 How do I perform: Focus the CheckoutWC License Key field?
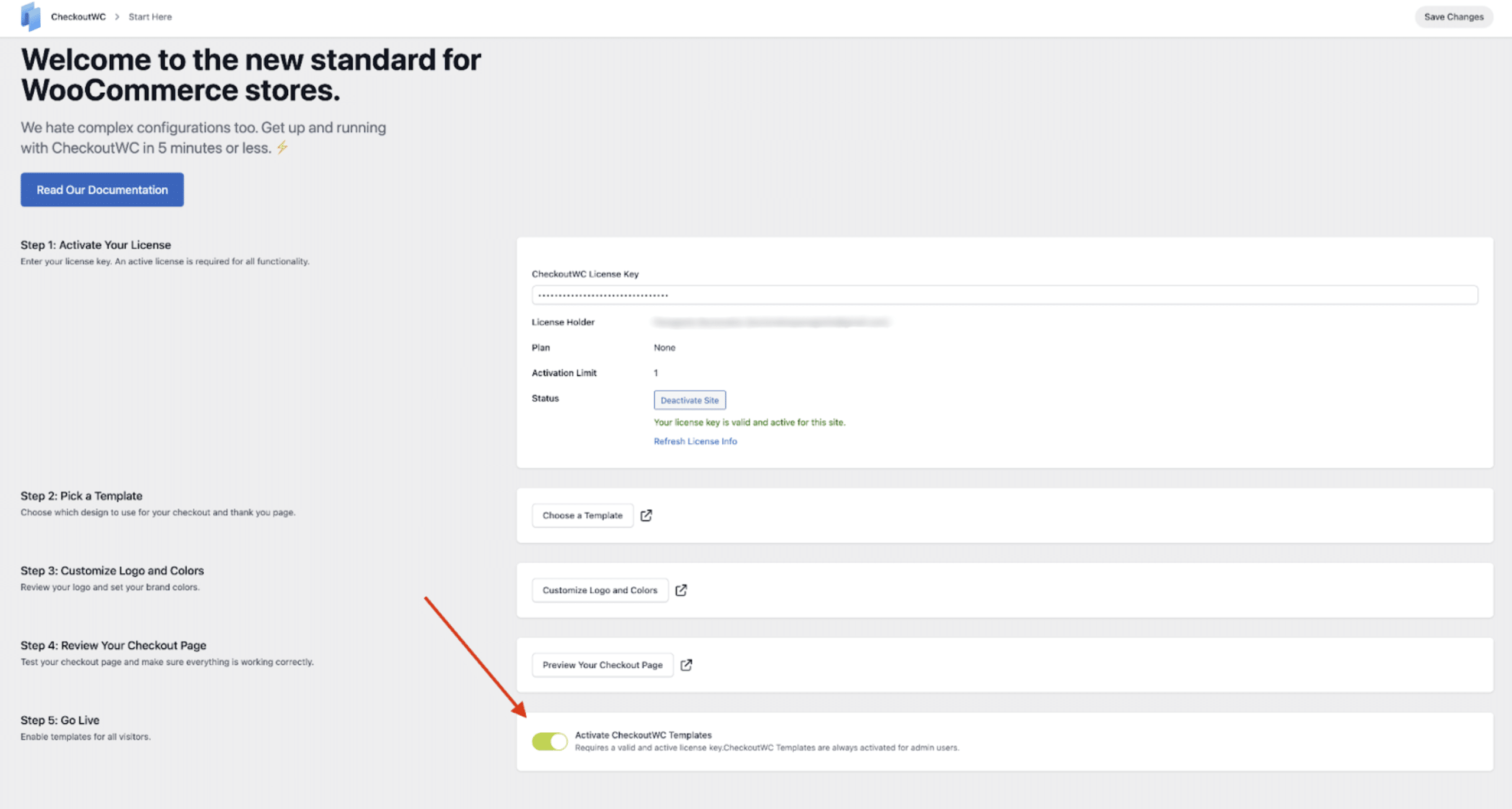(1004, 295)
